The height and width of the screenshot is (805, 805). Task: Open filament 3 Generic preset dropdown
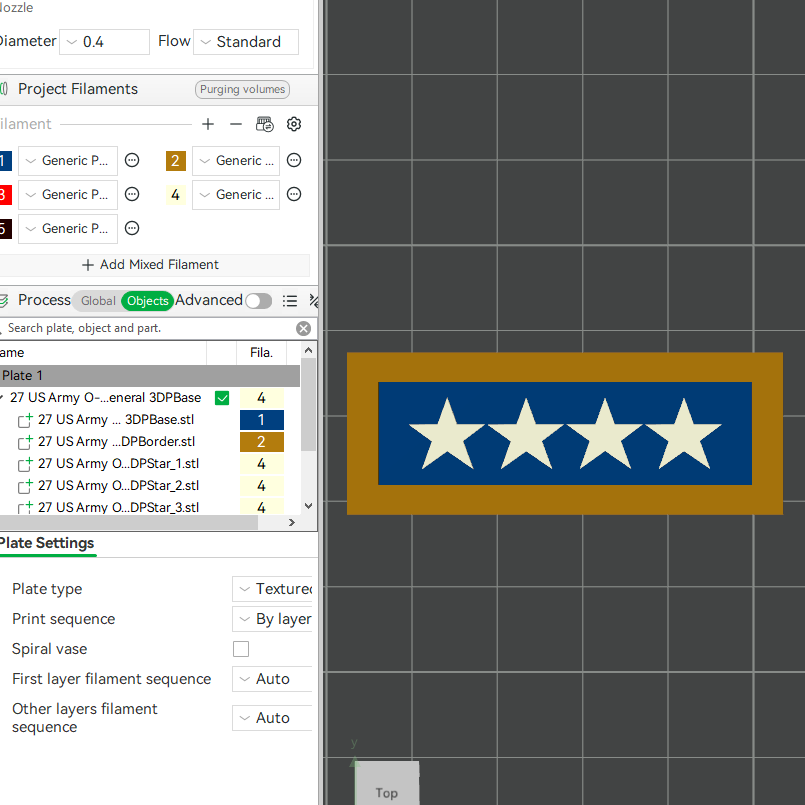coord(68,195)
